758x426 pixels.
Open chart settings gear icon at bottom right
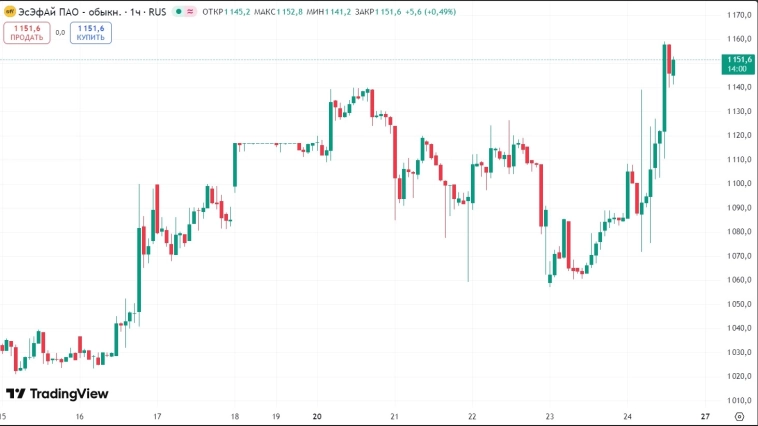click(738, 416)
